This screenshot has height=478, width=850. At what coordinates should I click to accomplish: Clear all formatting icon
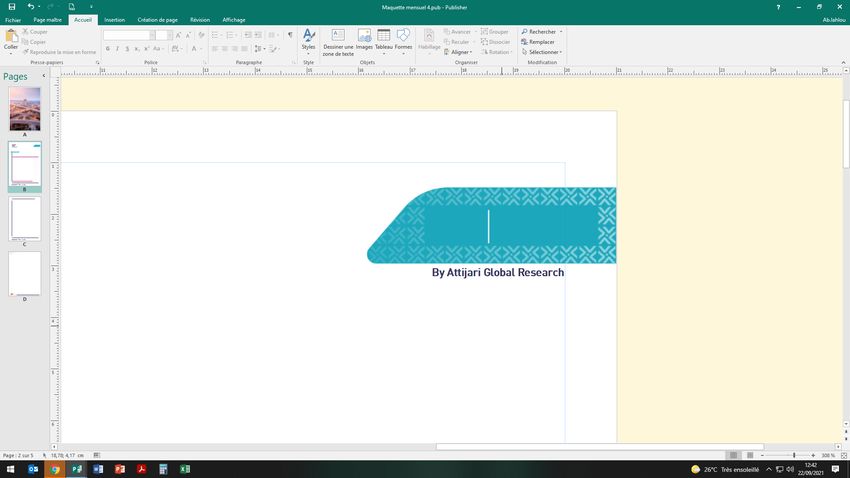point(201,35)
